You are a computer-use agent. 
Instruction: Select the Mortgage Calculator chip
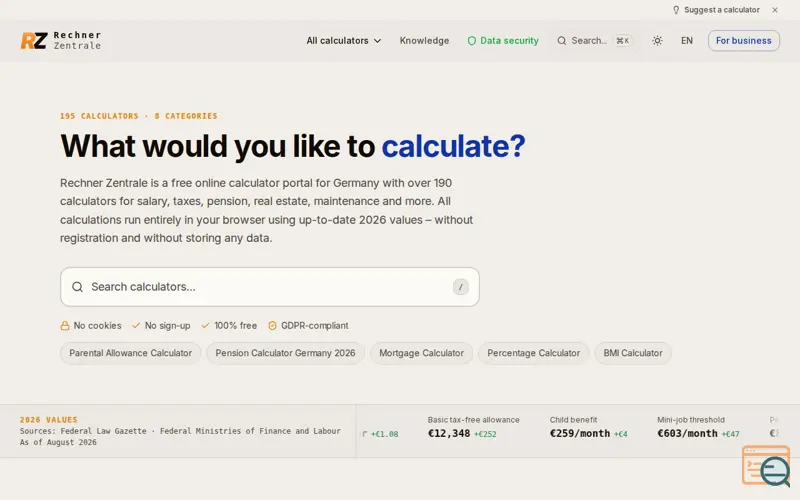(421, 353)
